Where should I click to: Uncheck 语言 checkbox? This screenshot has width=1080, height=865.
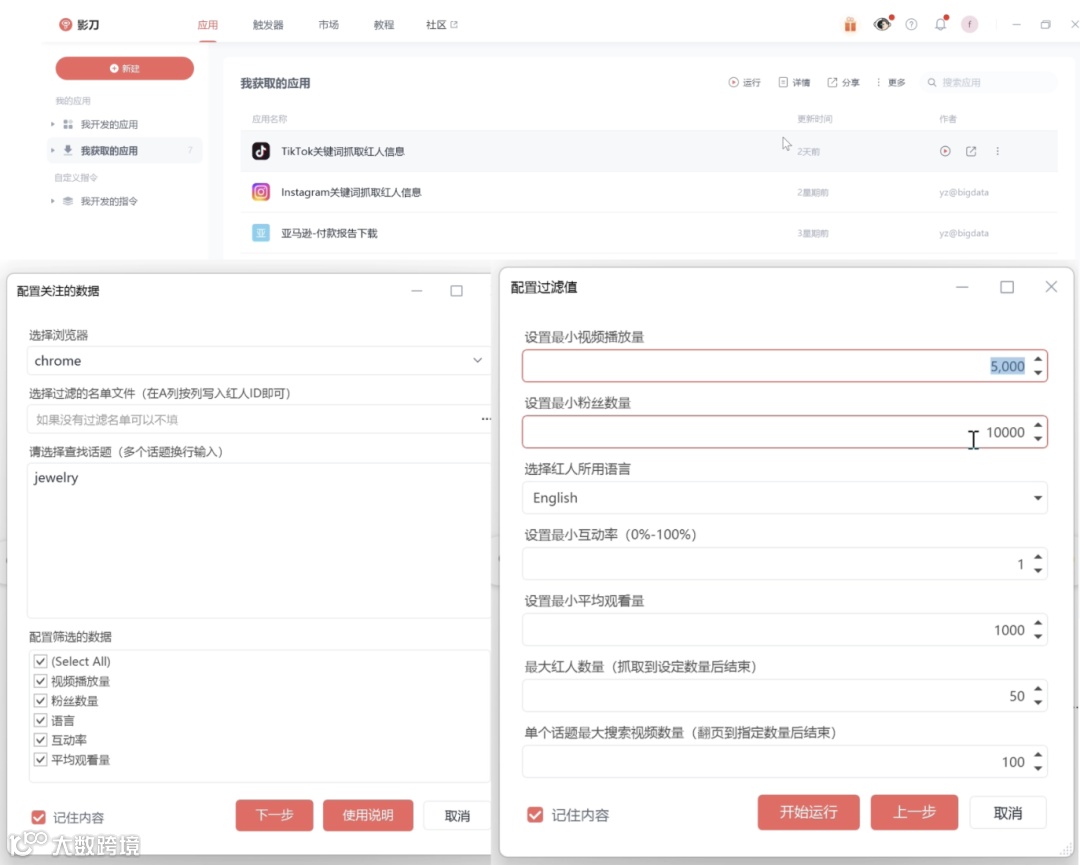pyautogui.click(x=41, y=720)
